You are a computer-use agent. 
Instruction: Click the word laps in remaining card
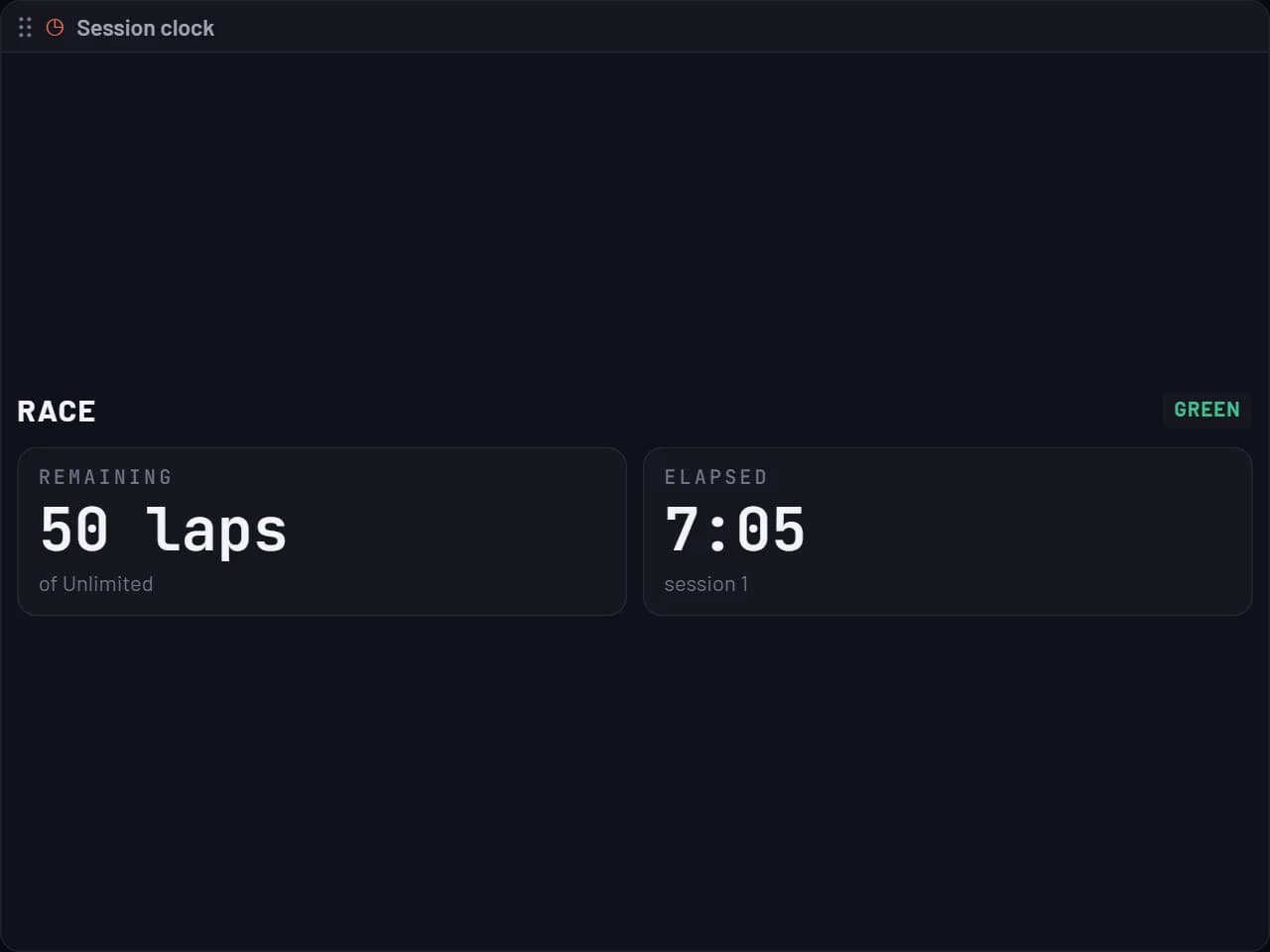click(x=217, y=532)
